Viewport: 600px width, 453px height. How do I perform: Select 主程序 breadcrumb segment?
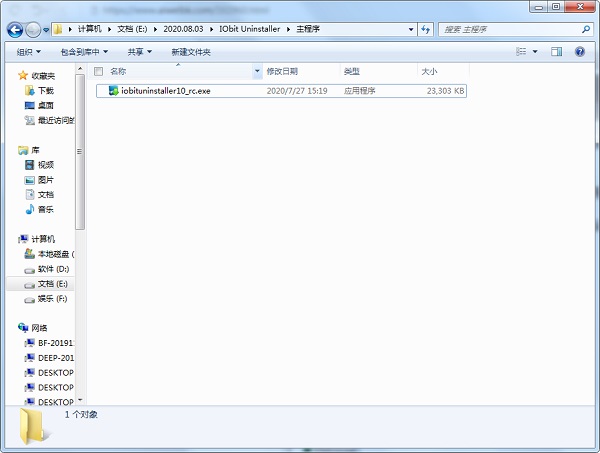click(308, 29)
